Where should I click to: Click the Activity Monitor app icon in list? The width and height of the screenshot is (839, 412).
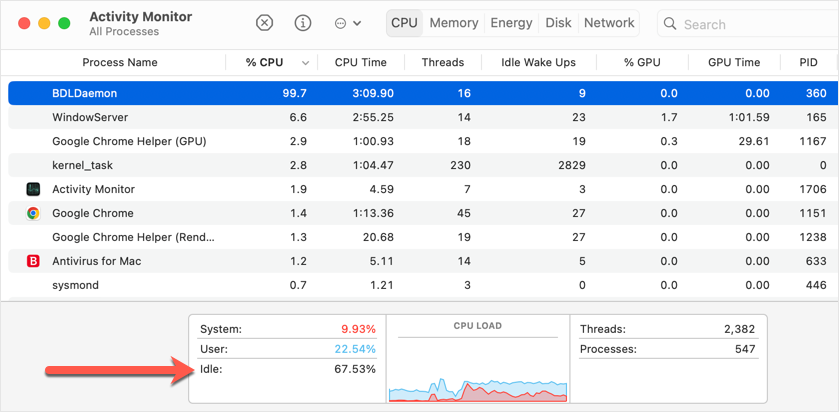pyautogui.click(x=33, y=189)
